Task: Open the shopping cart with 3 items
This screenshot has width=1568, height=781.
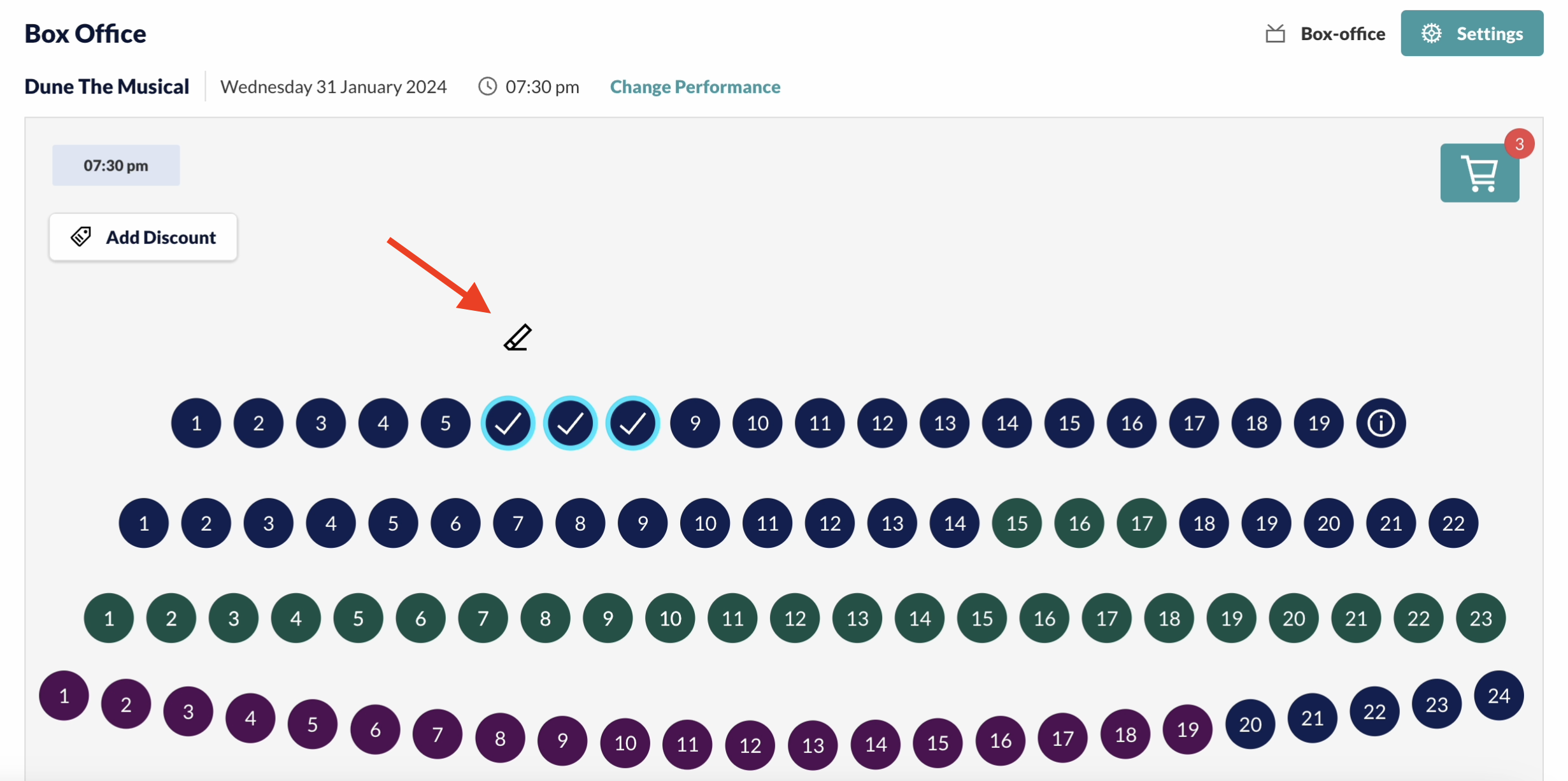Action: coord(1479,173)
